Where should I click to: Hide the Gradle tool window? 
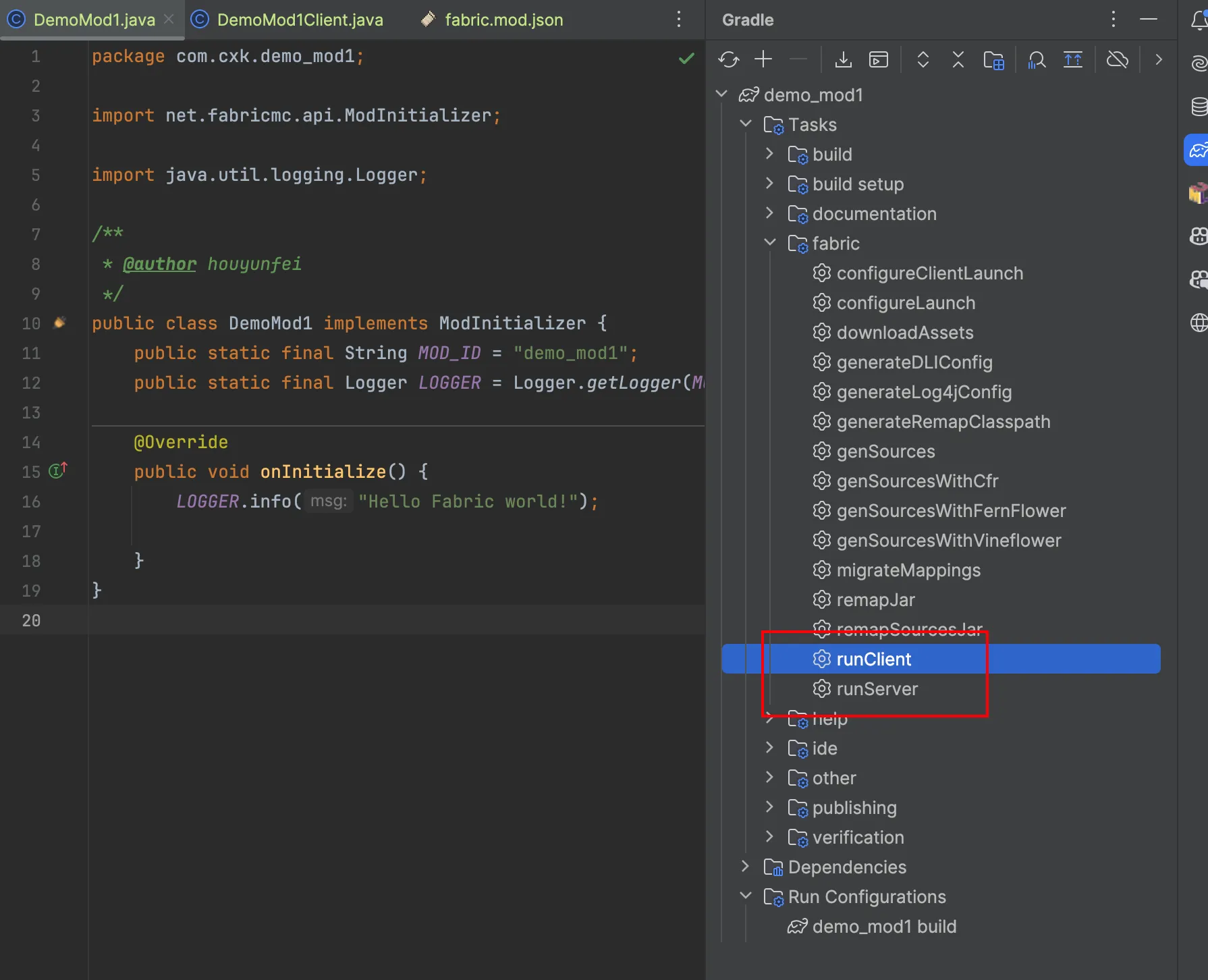pos(1149,20)
